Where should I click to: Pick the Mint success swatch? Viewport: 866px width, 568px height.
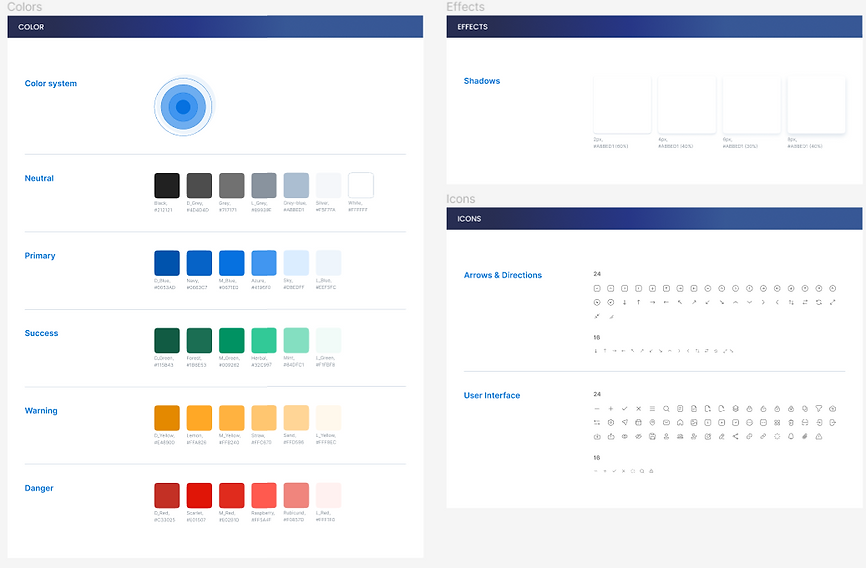pyautogui.click(x=296, y=340)
